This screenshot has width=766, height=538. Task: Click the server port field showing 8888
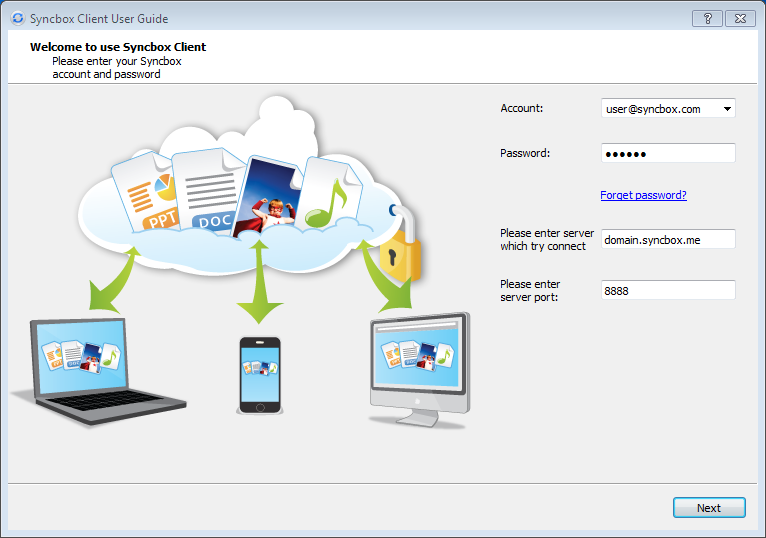point(668,290)
